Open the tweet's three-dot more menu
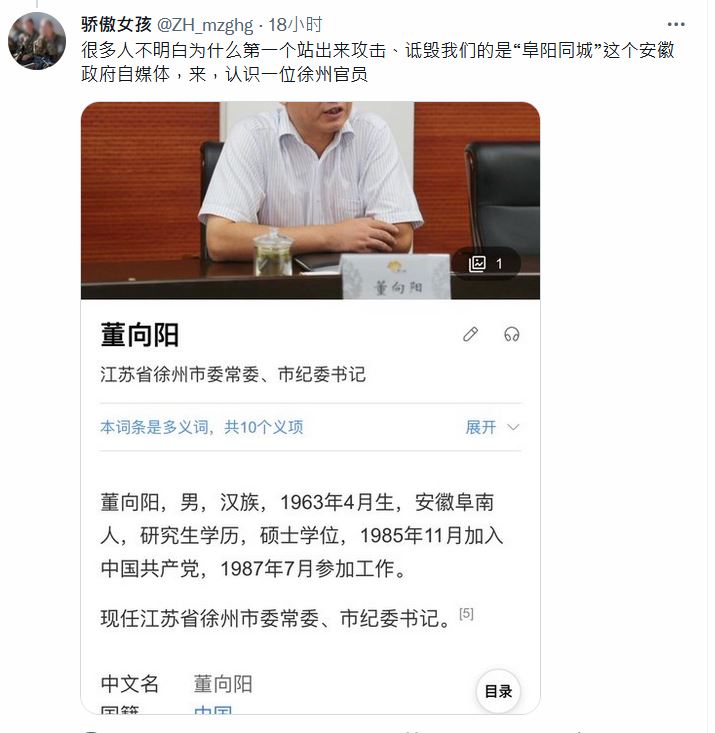Image resolution: width=715 pixels, height=733 pixels. pos(676,24)
